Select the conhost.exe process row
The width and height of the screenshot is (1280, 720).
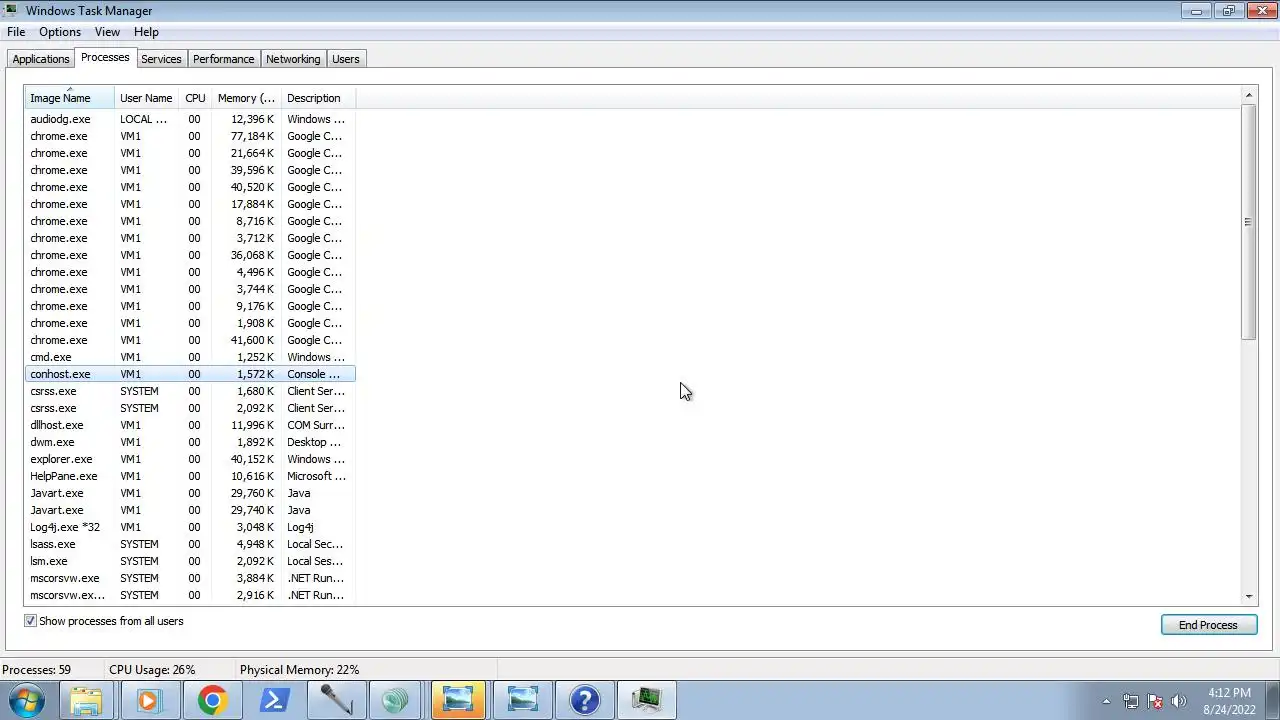[x=190, y=374]
